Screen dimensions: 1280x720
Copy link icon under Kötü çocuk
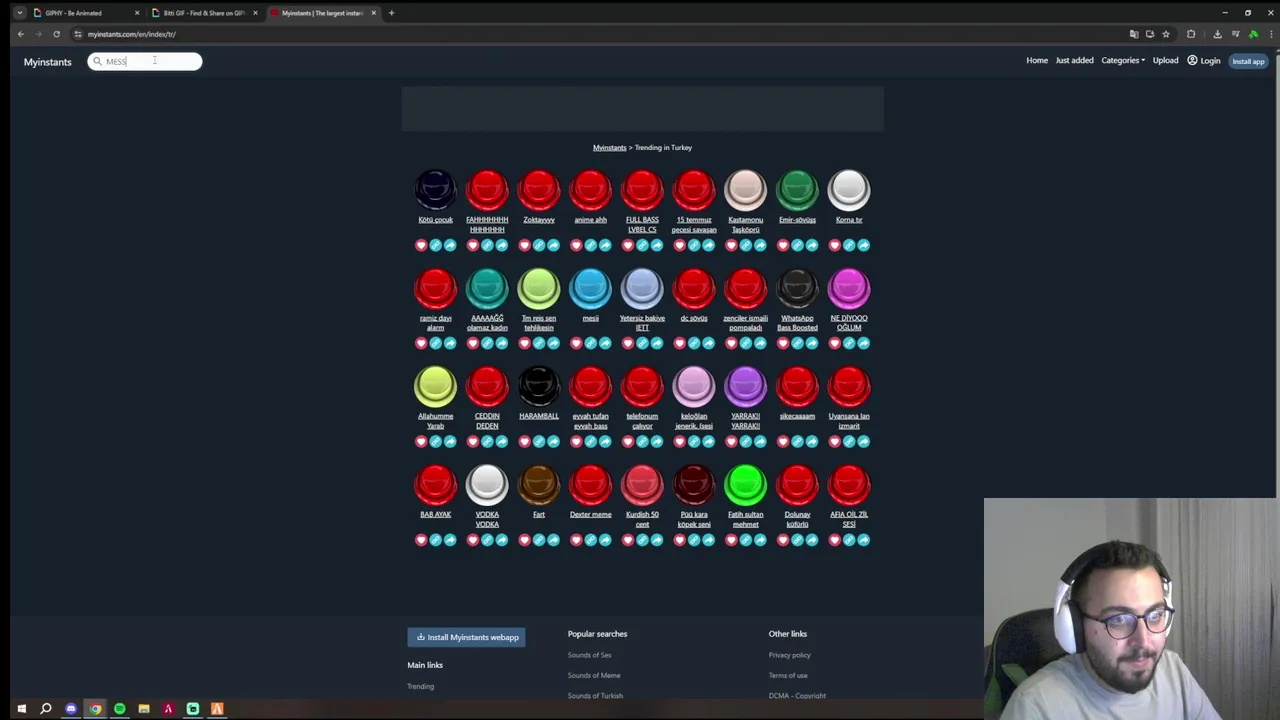click(435, 245)
